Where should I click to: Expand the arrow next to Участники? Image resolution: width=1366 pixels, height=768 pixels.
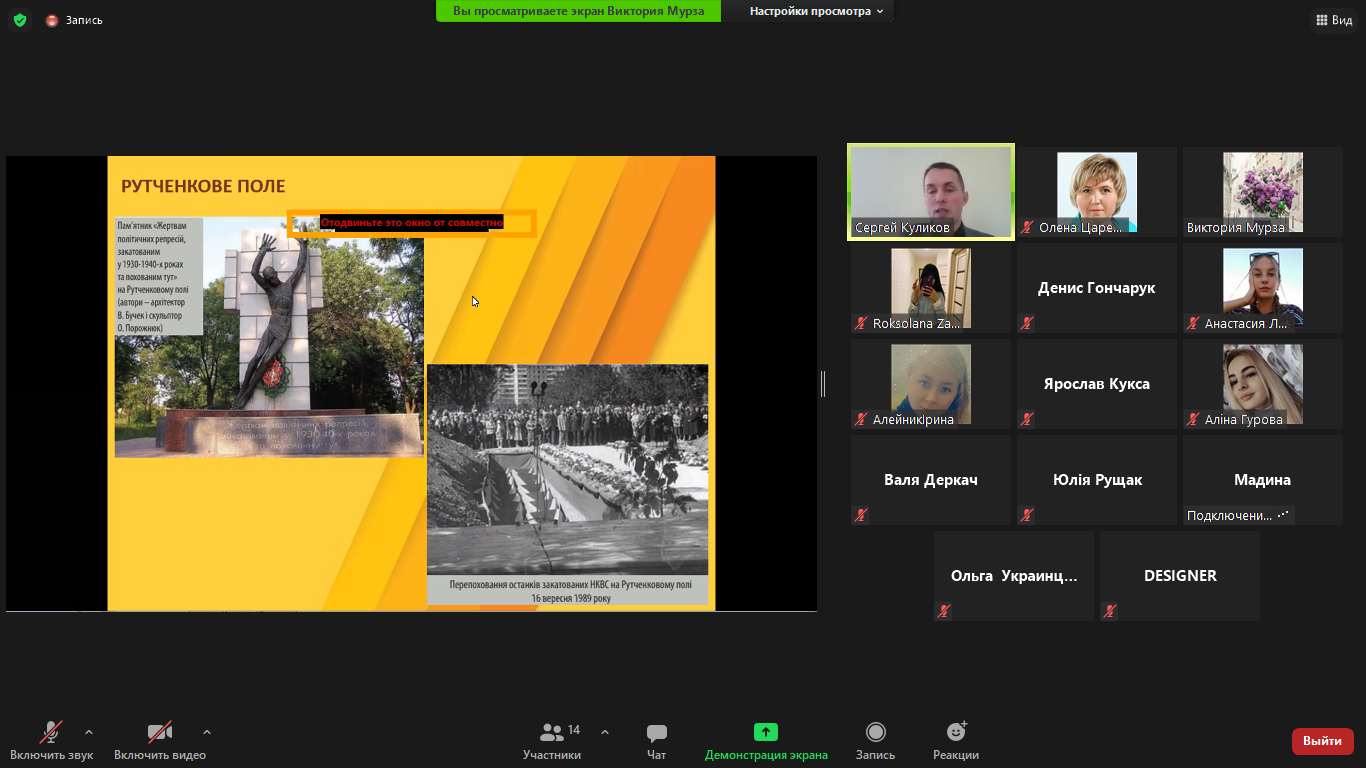[x=605, y=732]
